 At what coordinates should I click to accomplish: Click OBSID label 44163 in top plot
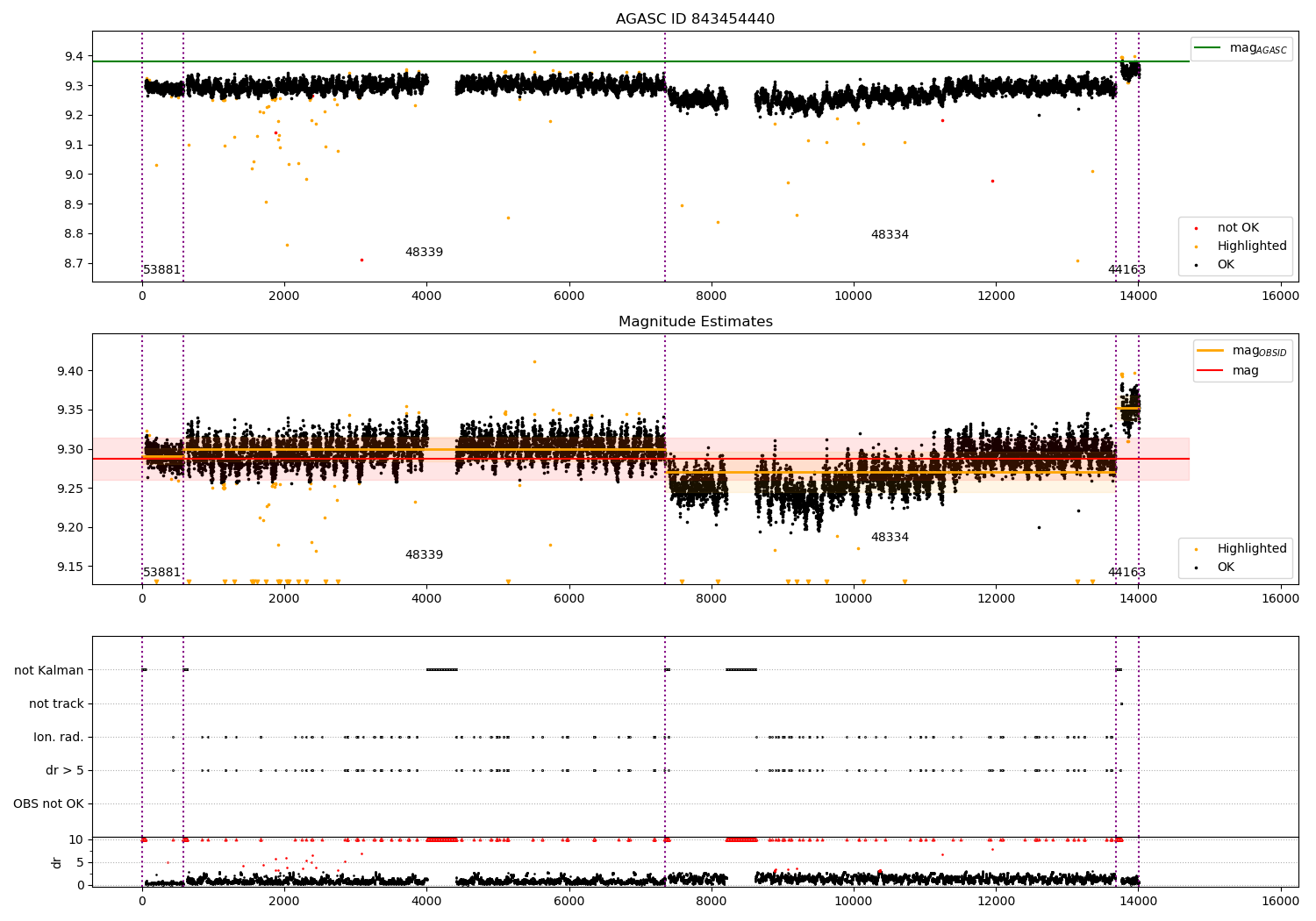click(1126, 270)
